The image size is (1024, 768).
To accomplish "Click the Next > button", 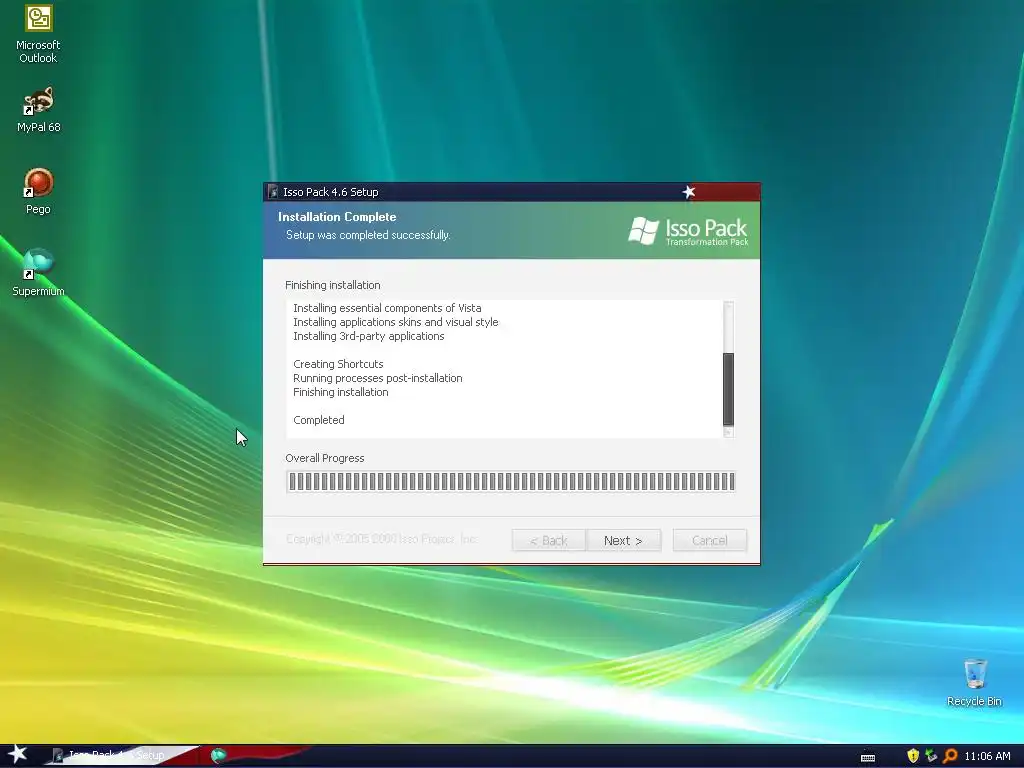I will (623, 540).
